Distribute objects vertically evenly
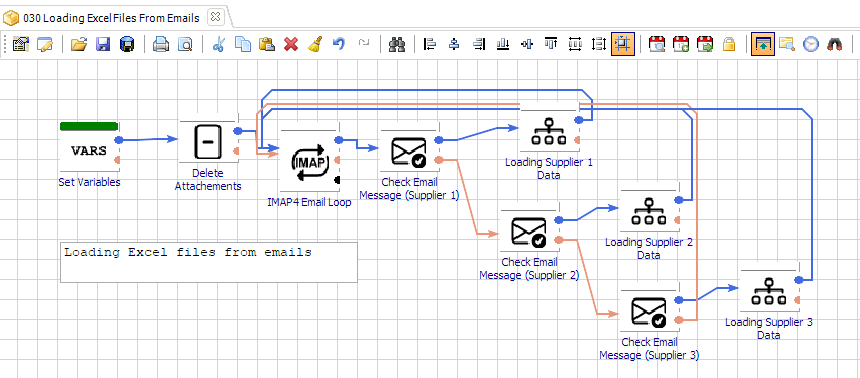Image resolution: width=860 pixels, height=378 pixels. (599, 44)
